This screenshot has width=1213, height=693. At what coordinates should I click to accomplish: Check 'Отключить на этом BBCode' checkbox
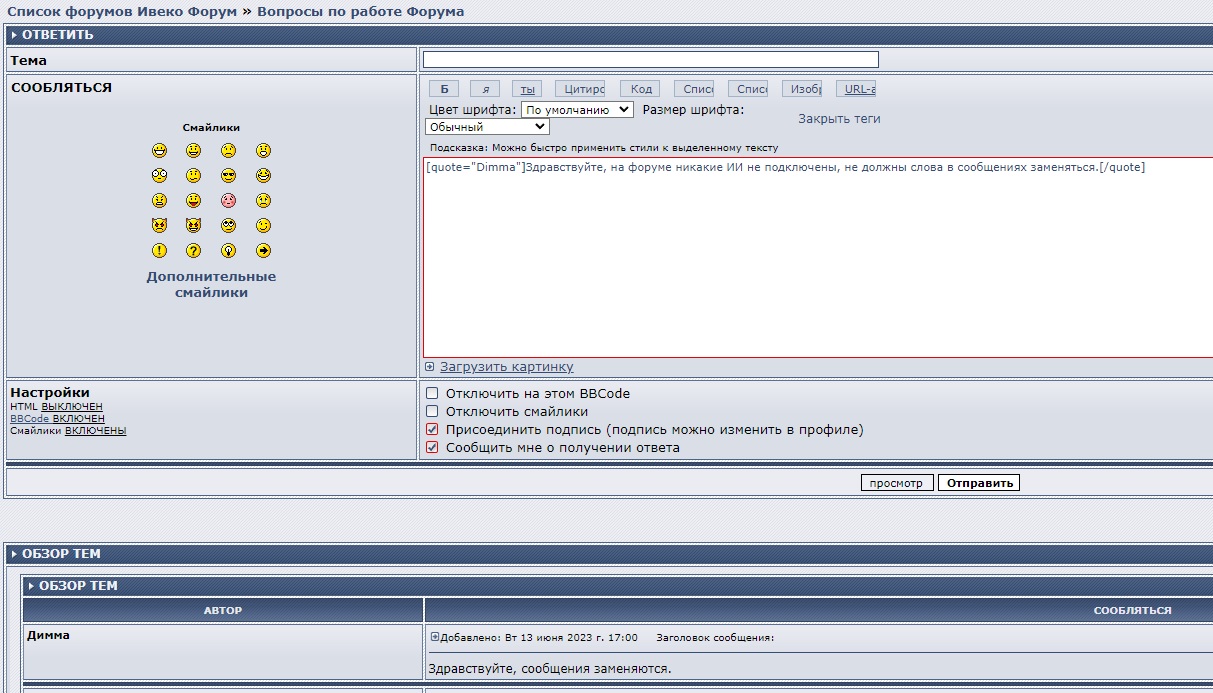(x=432, y=394)
